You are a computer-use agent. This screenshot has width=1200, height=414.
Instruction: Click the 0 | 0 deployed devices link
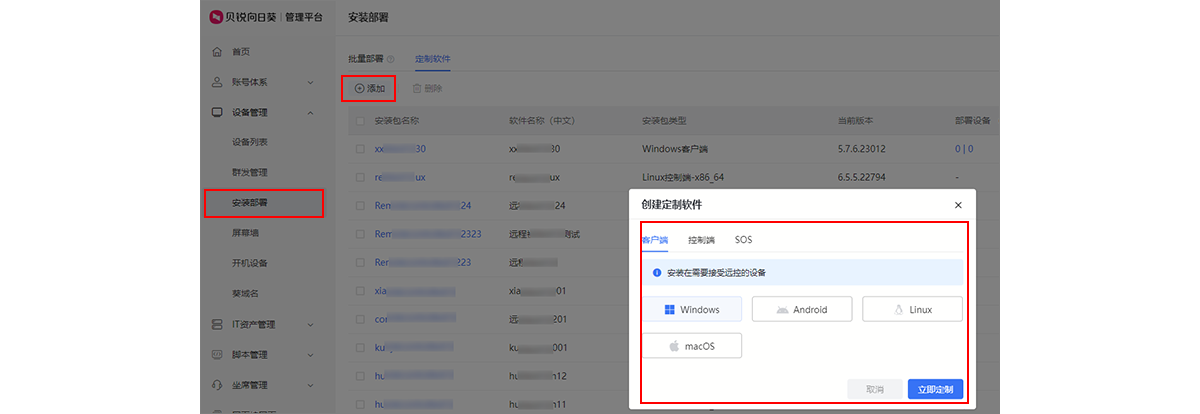tap(964, 148)
